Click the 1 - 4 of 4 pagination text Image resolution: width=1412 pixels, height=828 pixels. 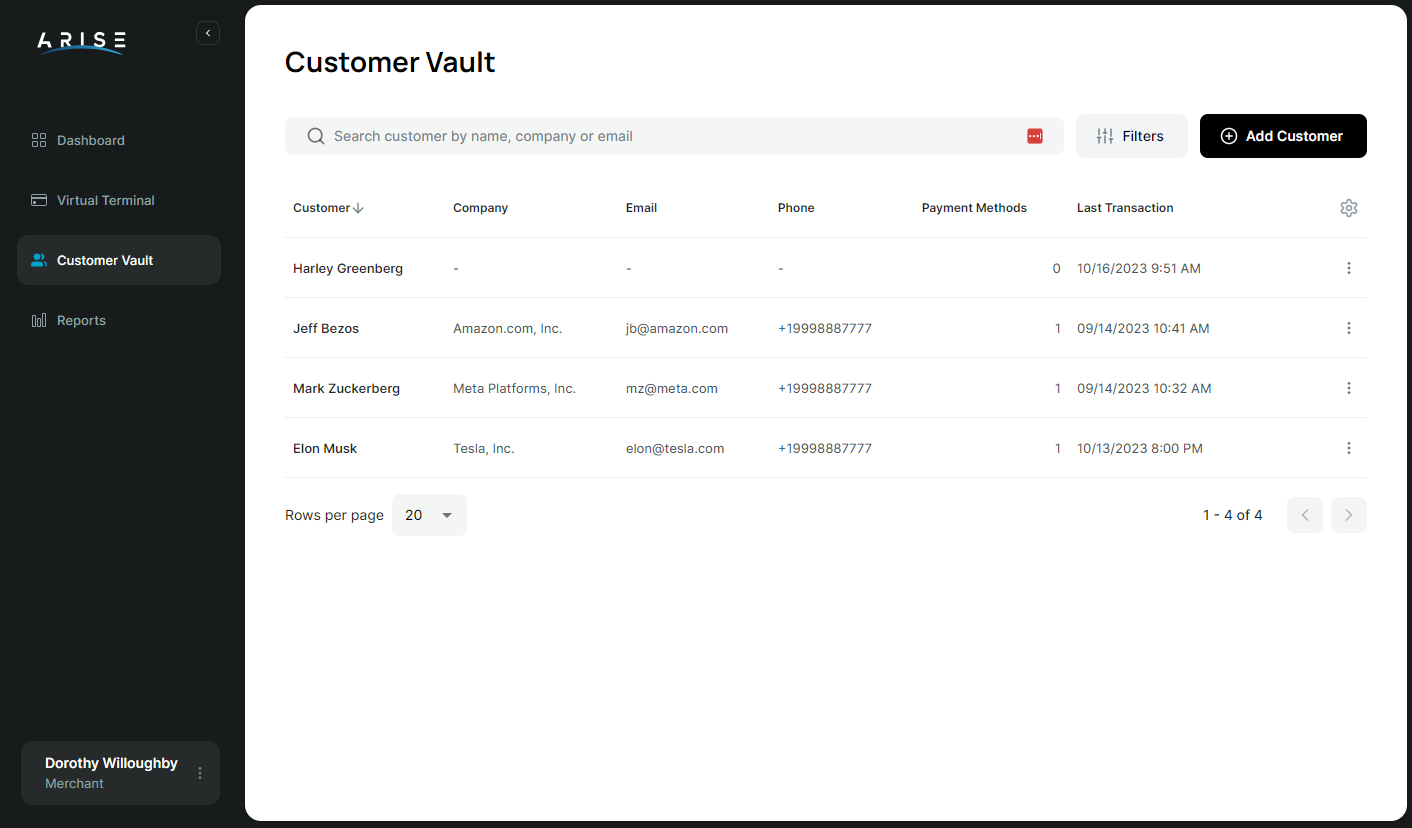(x=1233, y=515)
